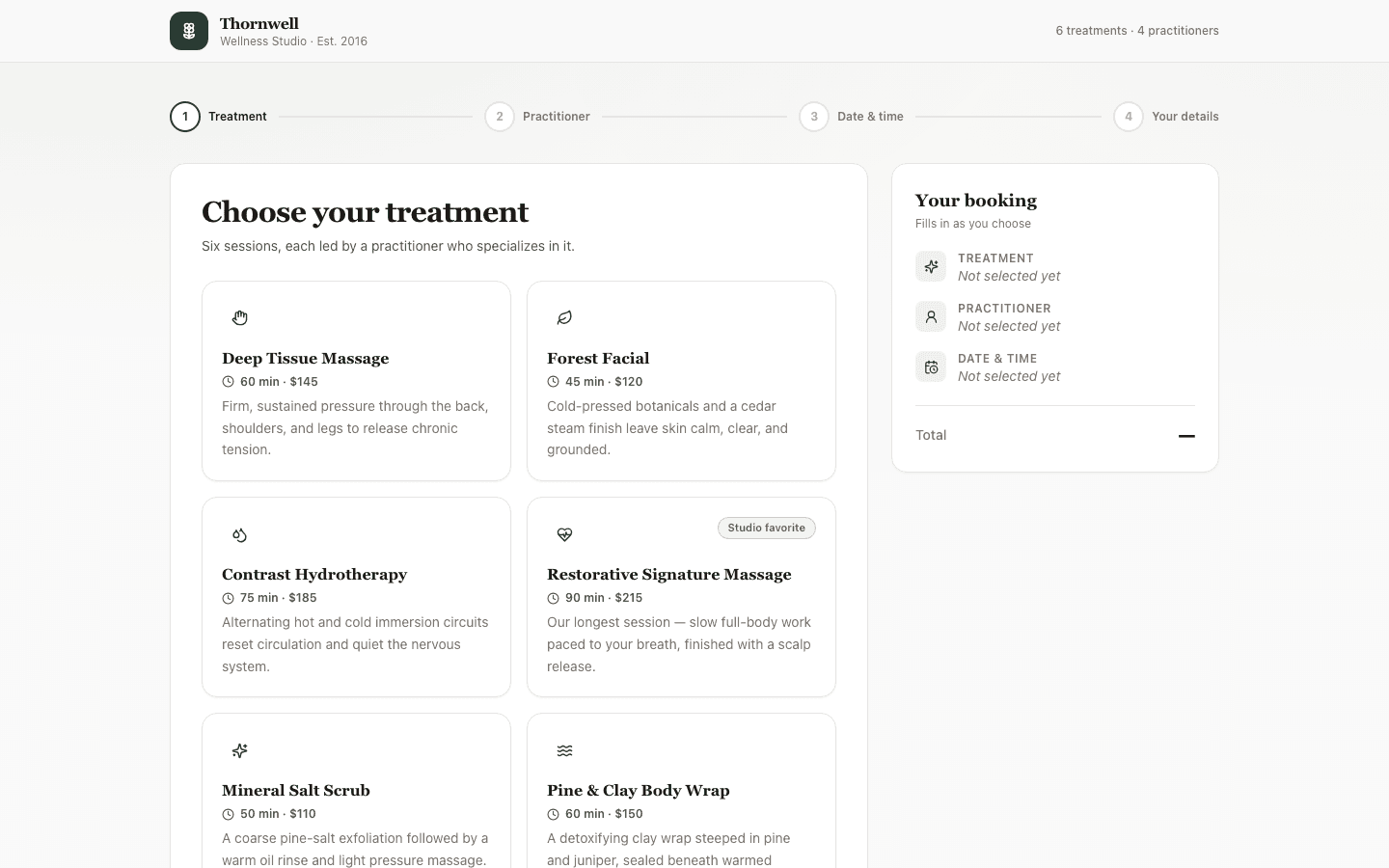This screenshot has width=1389, height=868.
Task: Click the clock icon next to 45 min · $120
Action: tap(553, 382)
